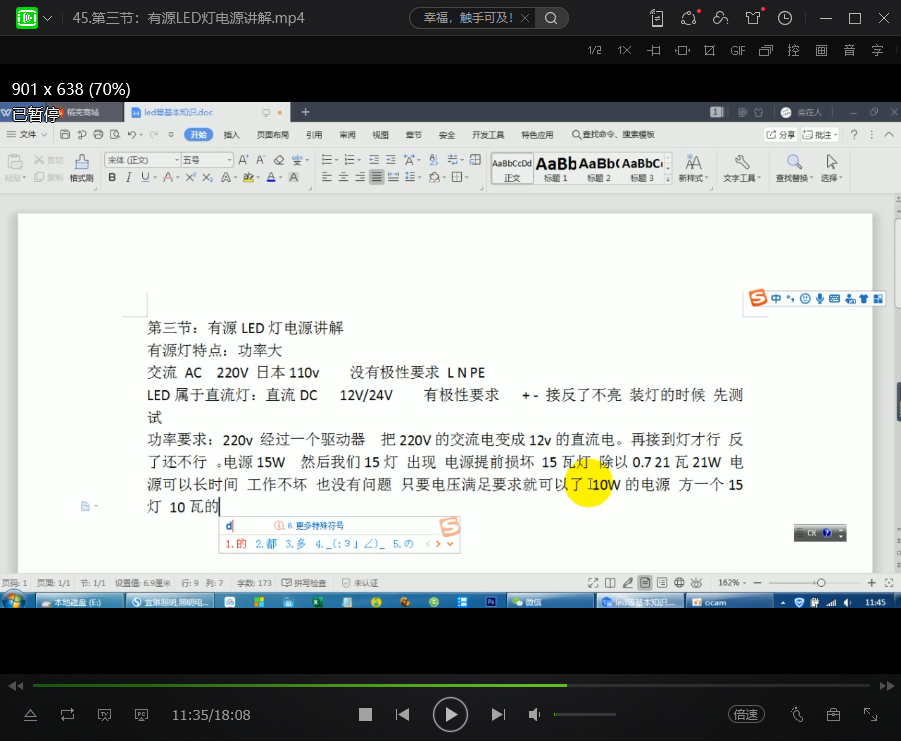Toggle the loop playback mode icon
Viewport: 901px width, 741px height.
pos(67,714)
